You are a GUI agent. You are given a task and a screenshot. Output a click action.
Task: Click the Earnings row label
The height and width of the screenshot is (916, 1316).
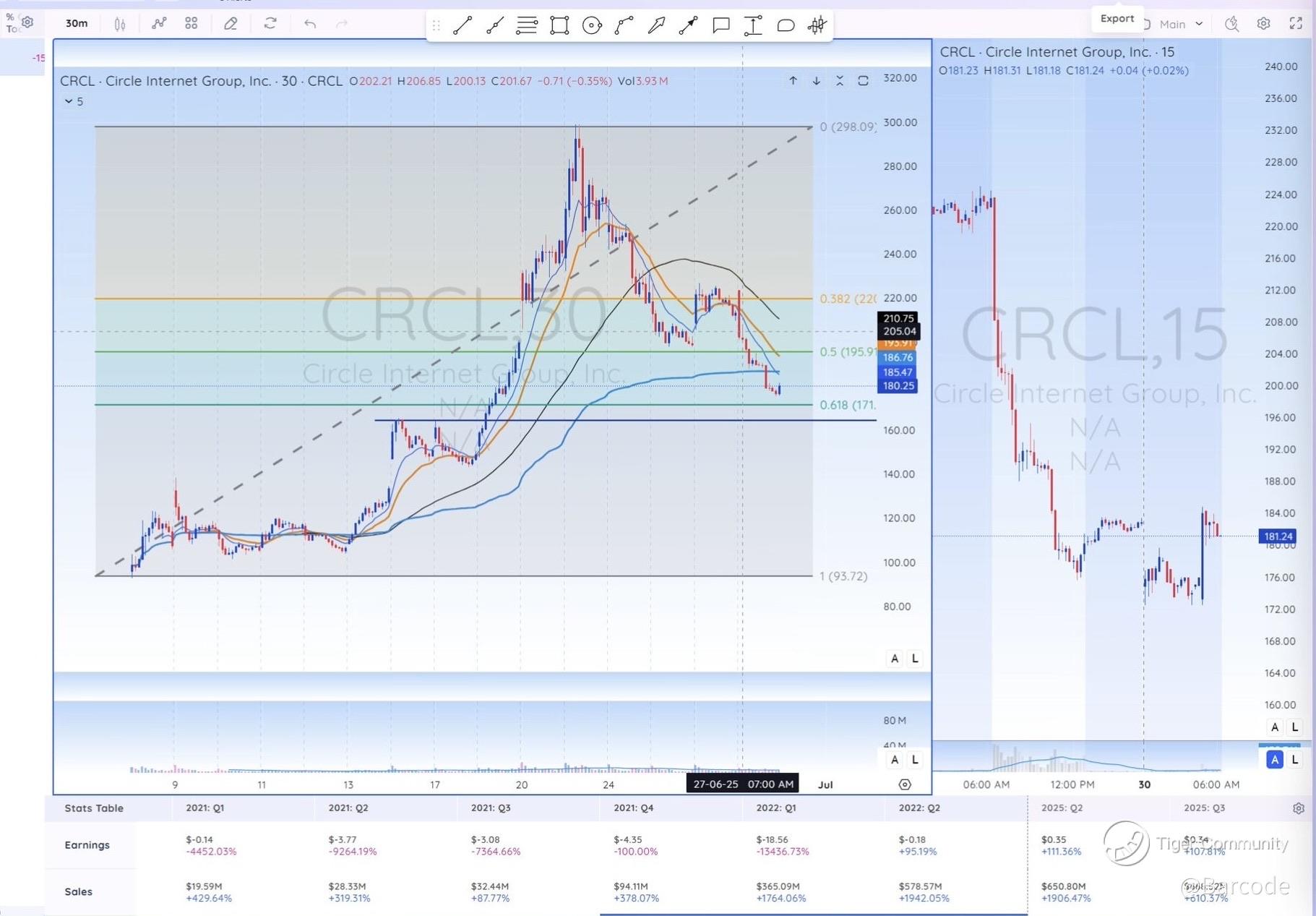(x=87, y=844)
